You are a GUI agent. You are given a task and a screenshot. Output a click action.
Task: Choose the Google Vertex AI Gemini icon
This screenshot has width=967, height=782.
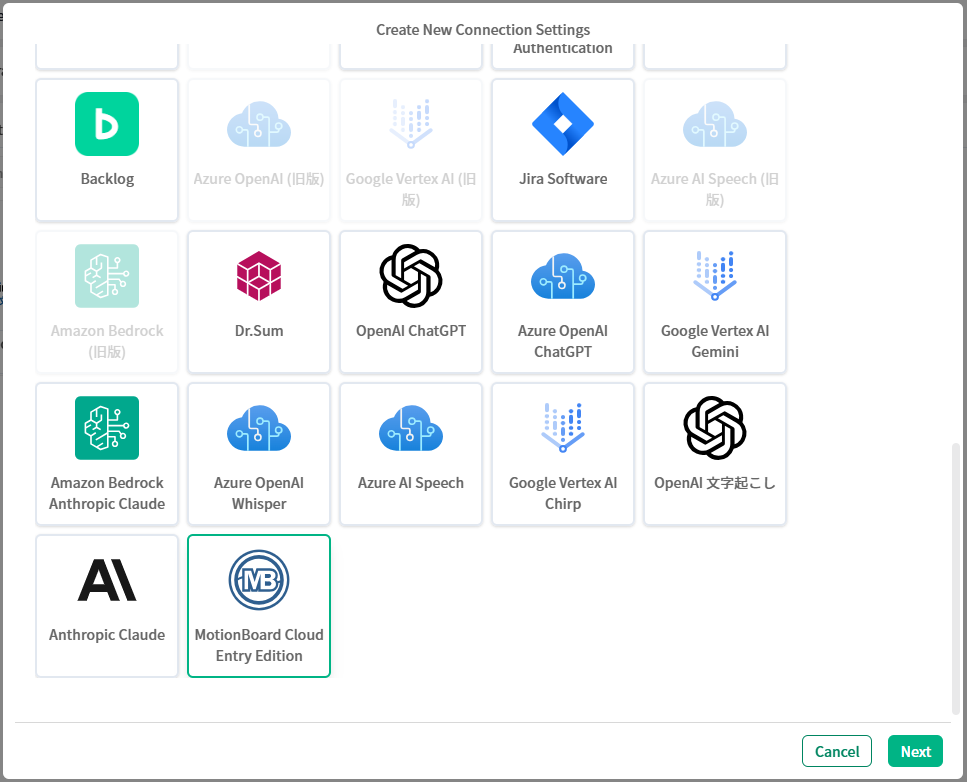coord(715,277)
